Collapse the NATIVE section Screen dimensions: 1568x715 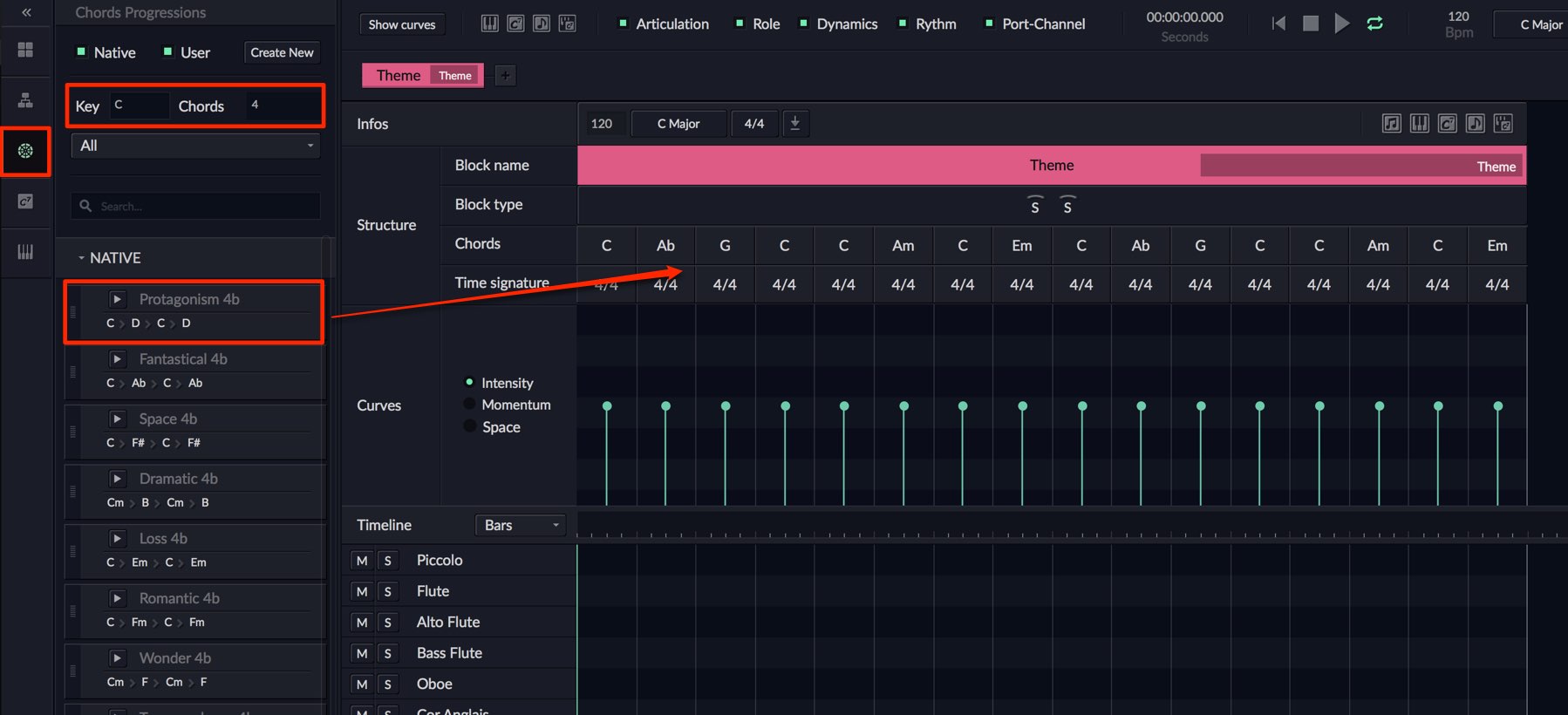81,258
